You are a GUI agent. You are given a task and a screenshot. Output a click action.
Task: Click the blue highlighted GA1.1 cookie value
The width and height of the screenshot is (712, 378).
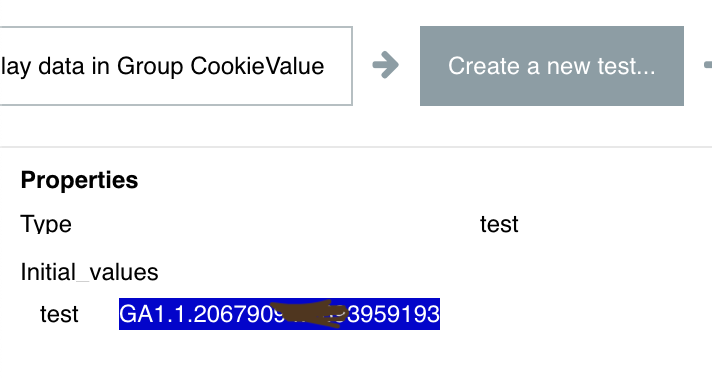pos(279,314)
